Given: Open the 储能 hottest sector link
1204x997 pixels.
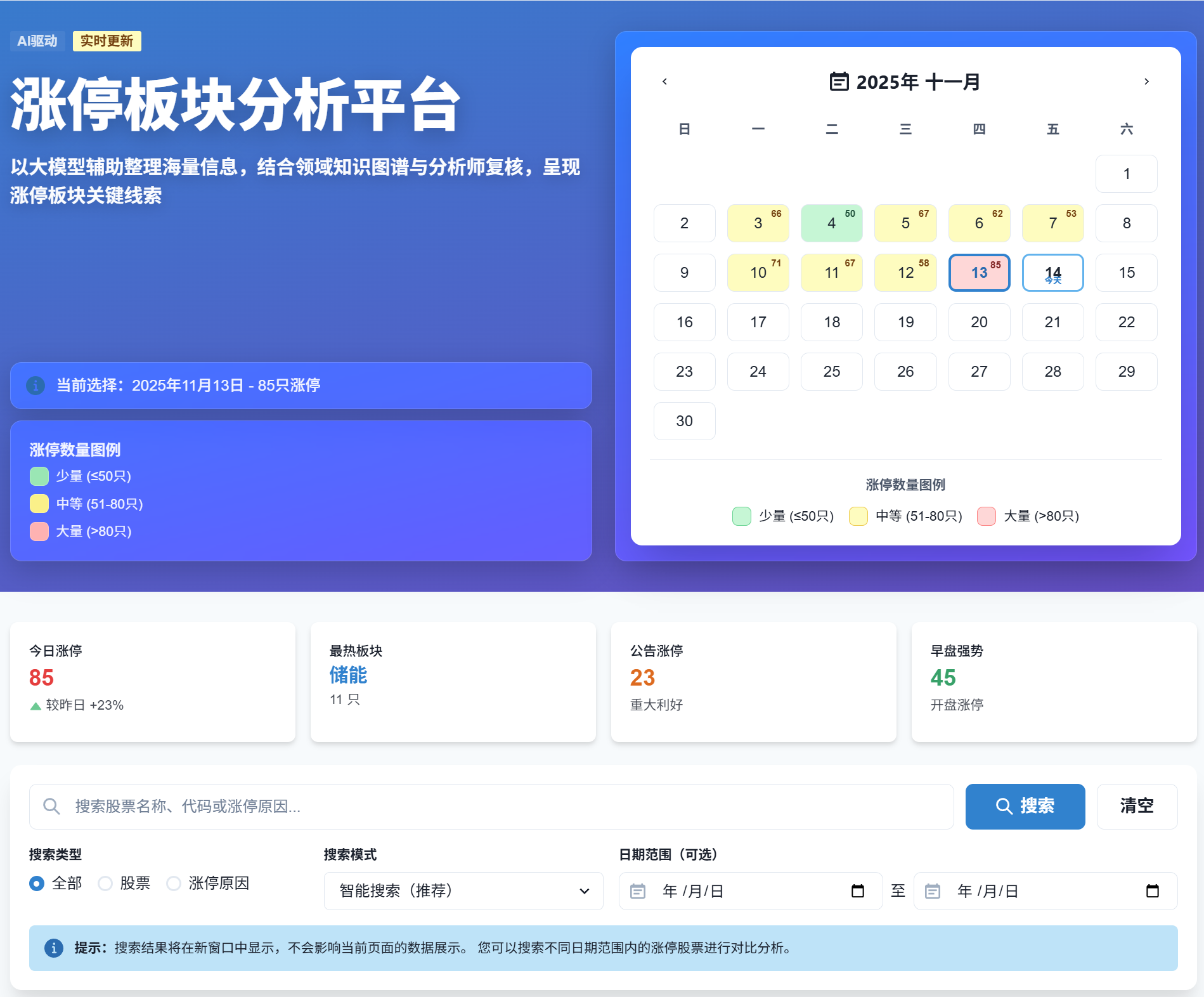Looking at the screenshot, I should (348, 675).
